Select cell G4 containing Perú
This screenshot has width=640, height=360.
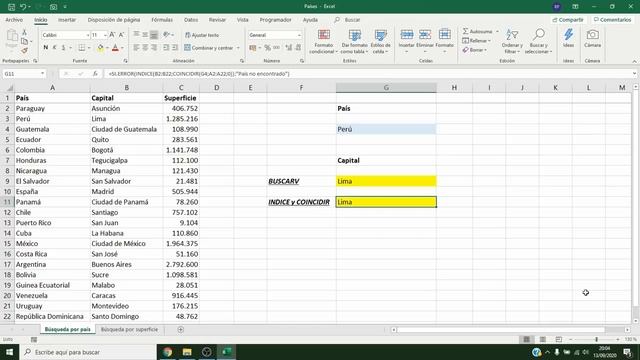pos(386,129)
